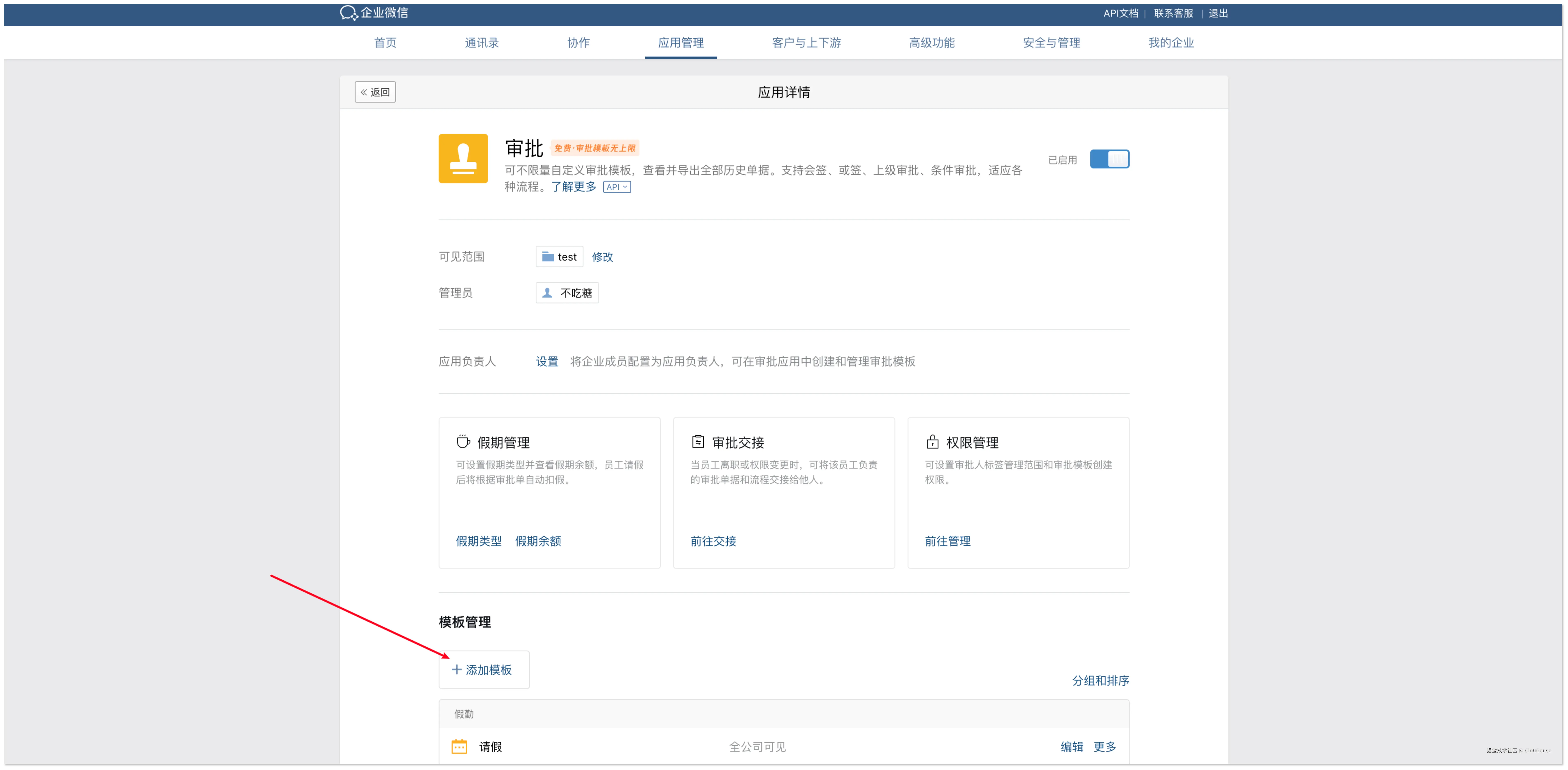
Task: Open the API文档 link
Action: [x=1121, y=13]
